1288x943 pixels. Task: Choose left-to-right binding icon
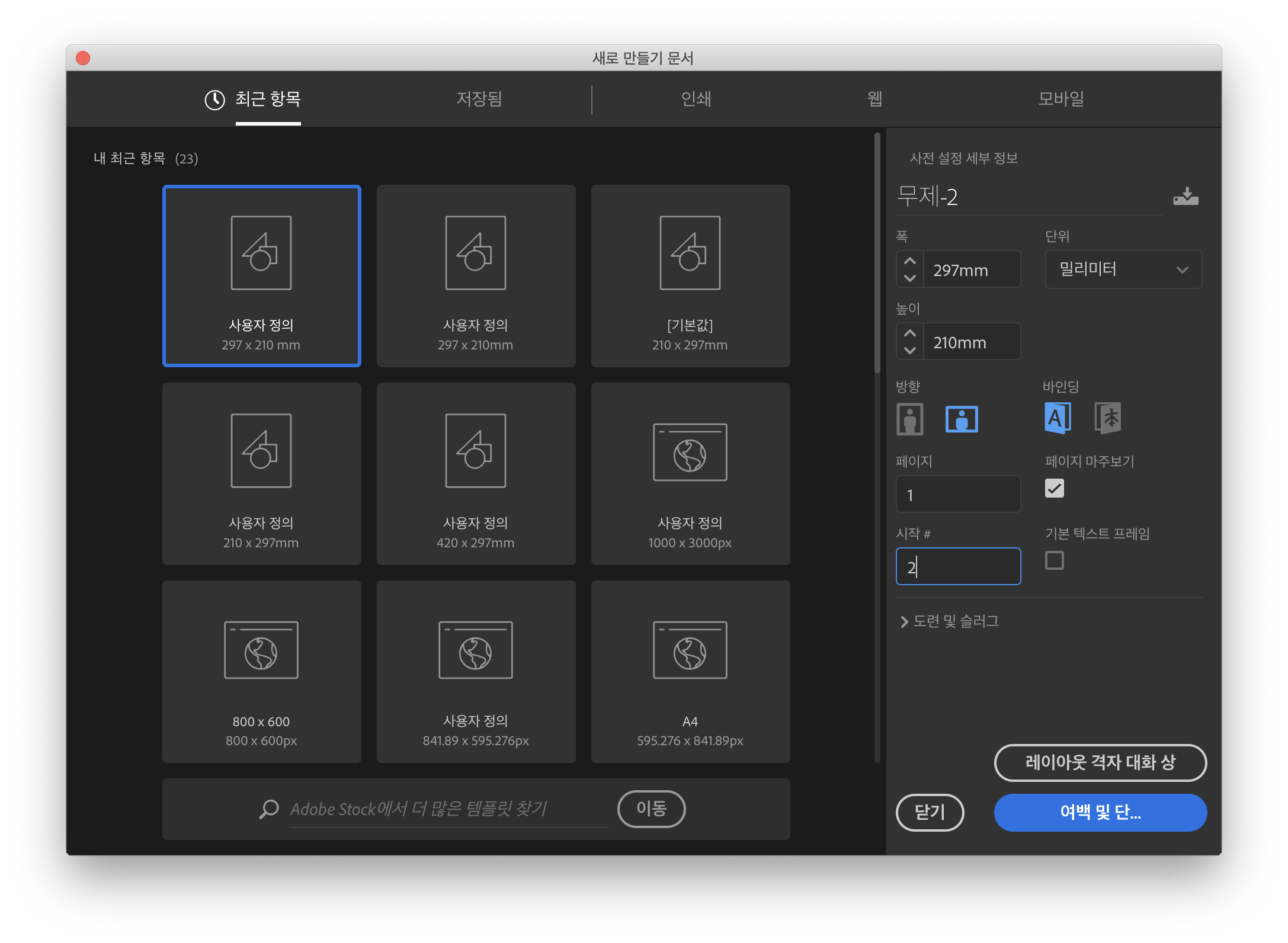(1057, 418)
